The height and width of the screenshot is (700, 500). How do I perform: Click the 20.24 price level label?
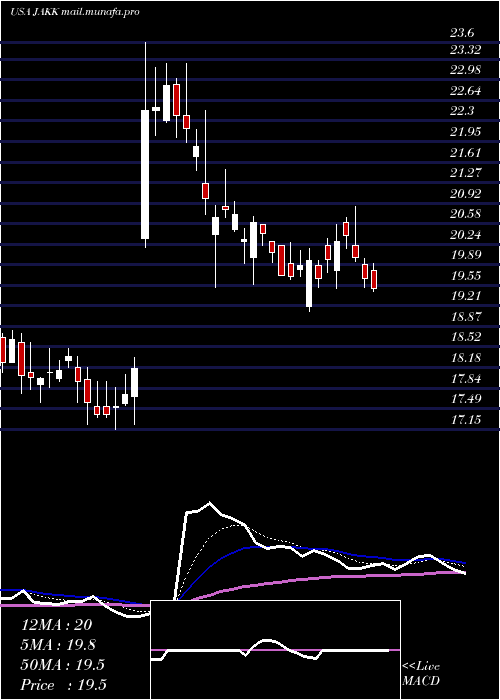coord(466,234)
